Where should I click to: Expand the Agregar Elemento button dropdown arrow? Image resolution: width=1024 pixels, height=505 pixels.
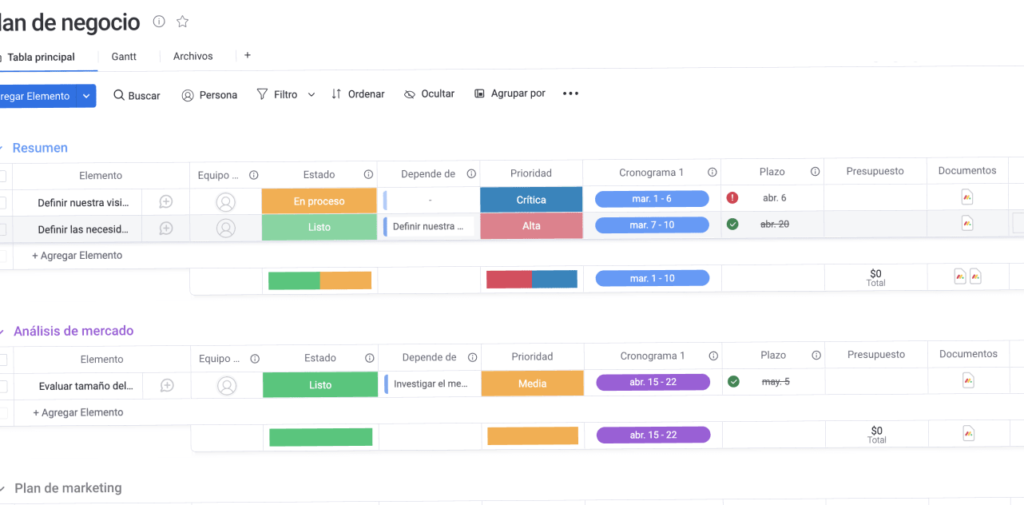tap(87, 96)
